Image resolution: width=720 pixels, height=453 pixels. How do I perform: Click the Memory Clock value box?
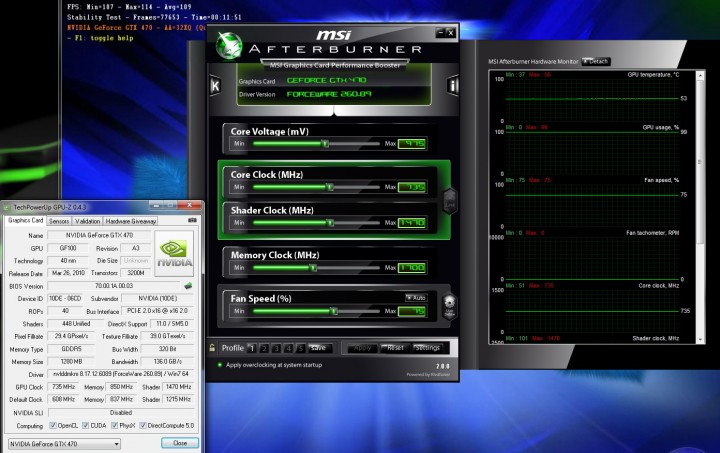412,268
